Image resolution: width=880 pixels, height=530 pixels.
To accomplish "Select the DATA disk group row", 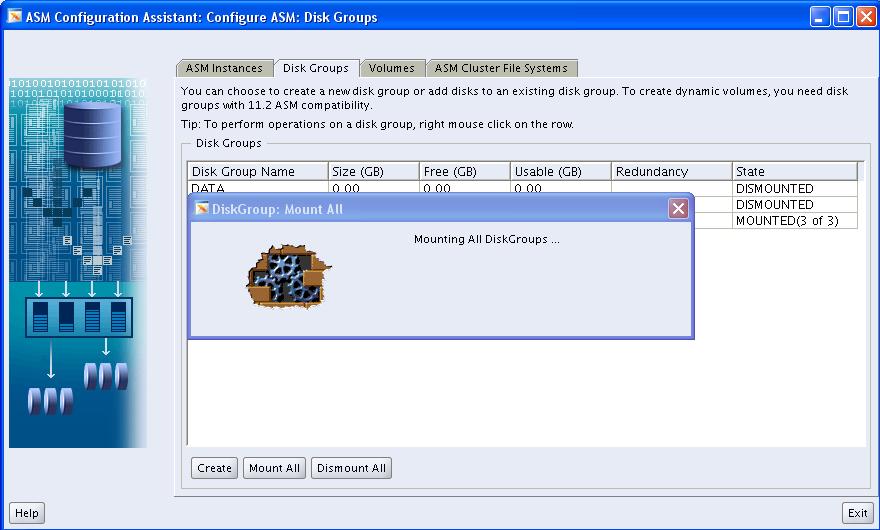I will pos(258,187).
